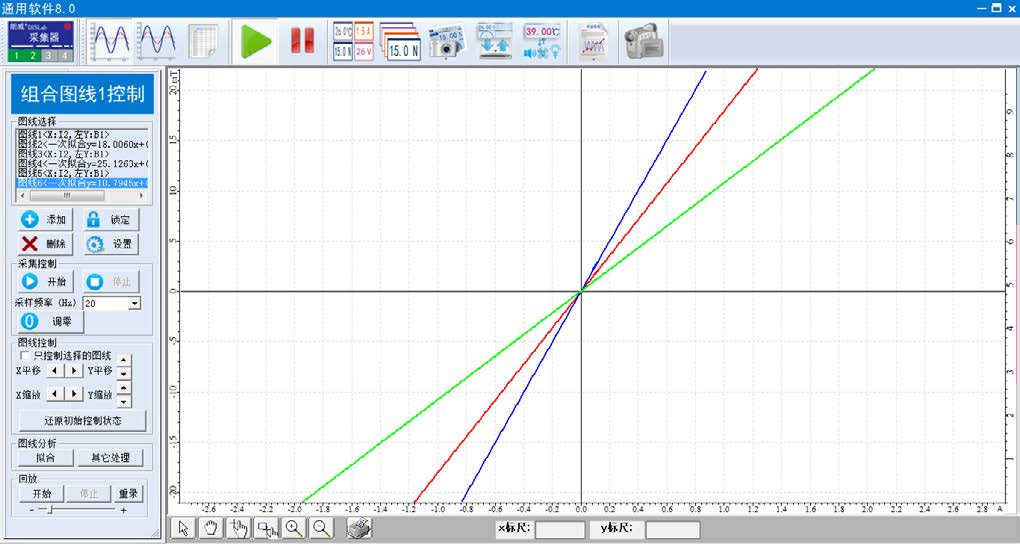Select the zoom-in magnifier tool
Screen dimensions: 1020x544
(294, 529)
